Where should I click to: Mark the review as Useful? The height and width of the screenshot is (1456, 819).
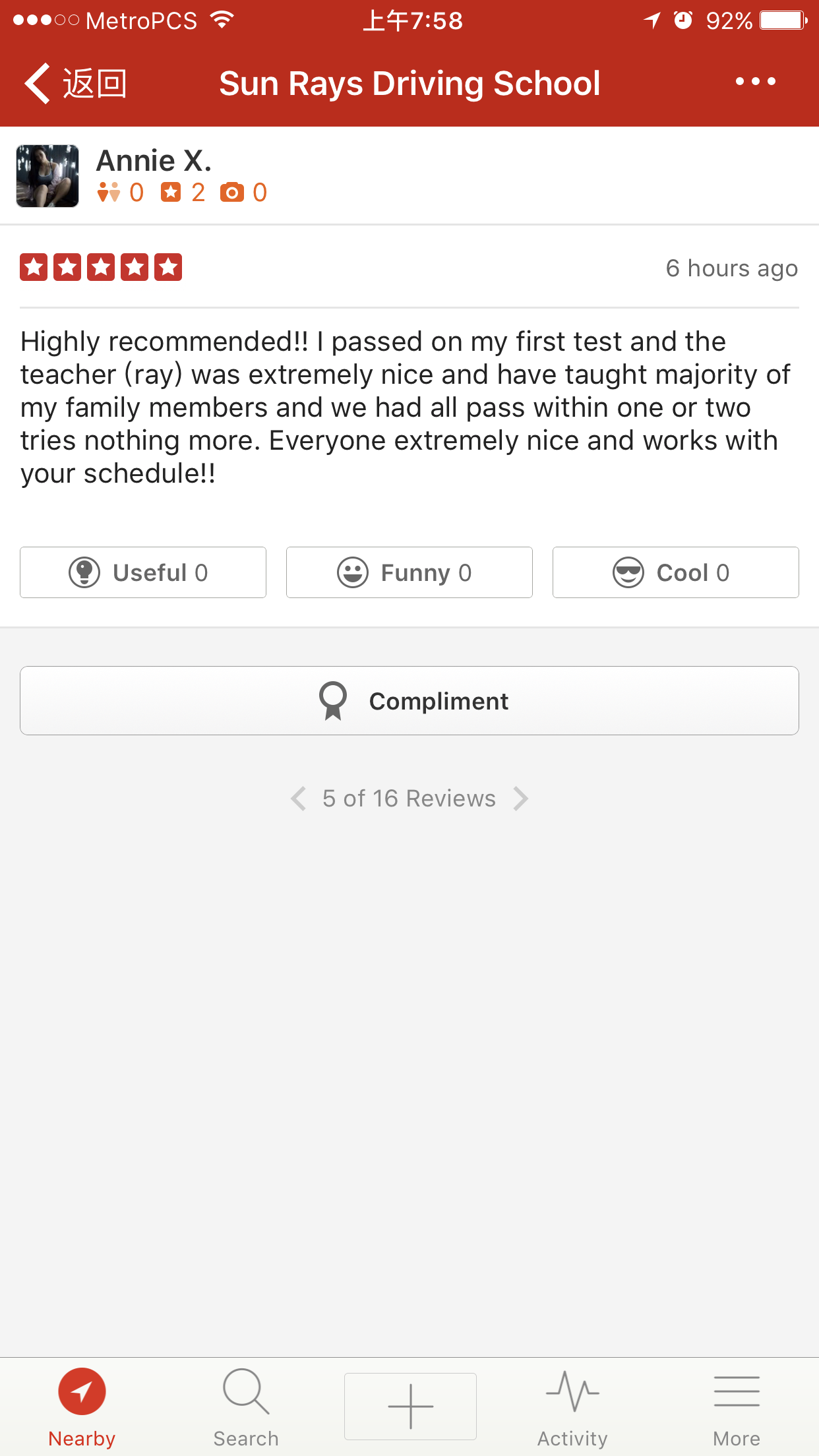point(143,572)
